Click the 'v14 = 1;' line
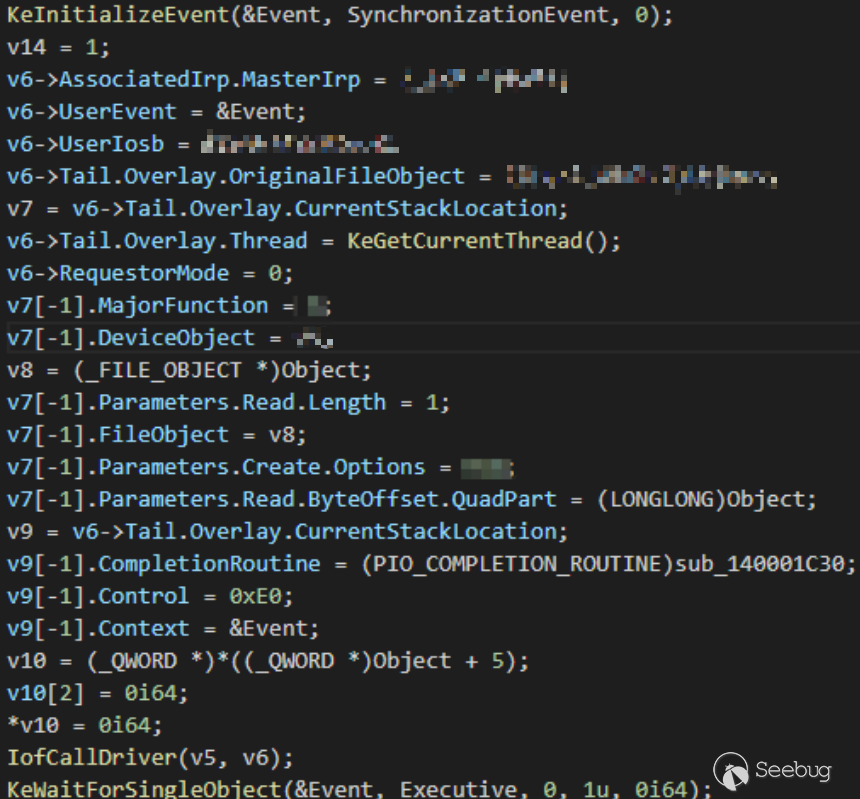 (x=58, y=47)
